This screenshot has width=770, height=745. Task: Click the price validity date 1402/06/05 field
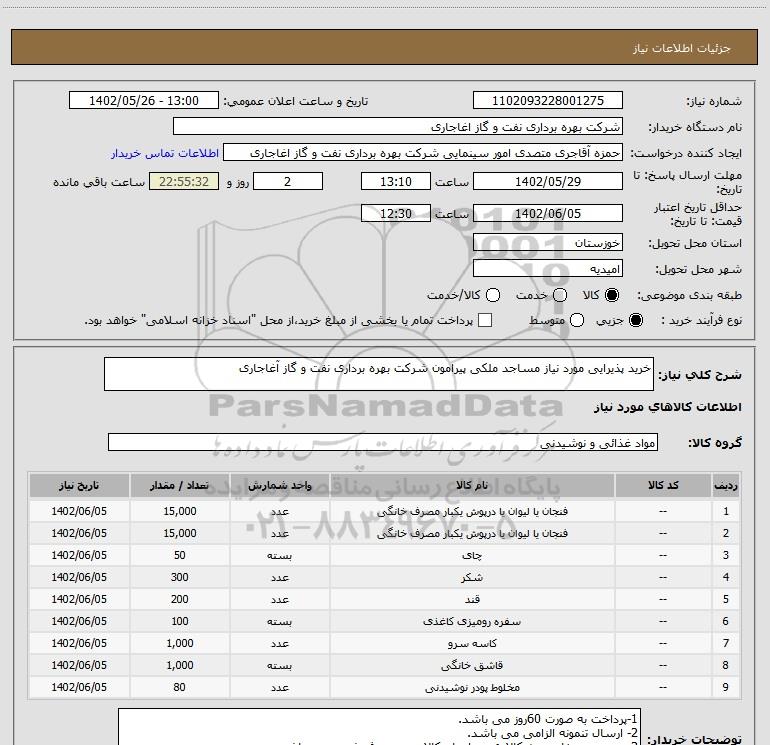548,213
